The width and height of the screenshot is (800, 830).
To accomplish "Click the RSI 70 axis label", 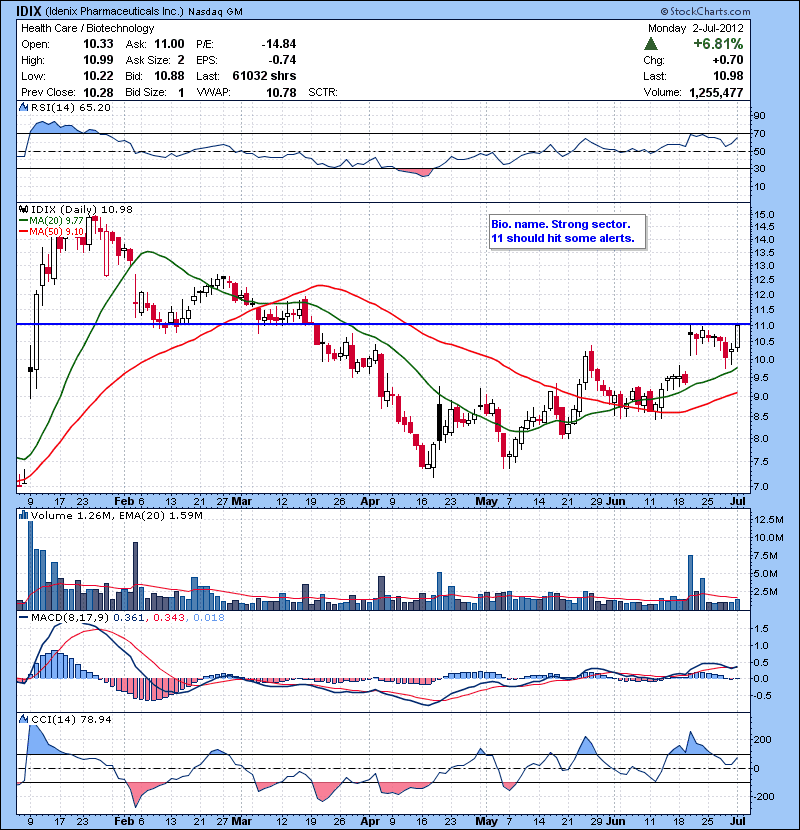I will tap(759, 133).
